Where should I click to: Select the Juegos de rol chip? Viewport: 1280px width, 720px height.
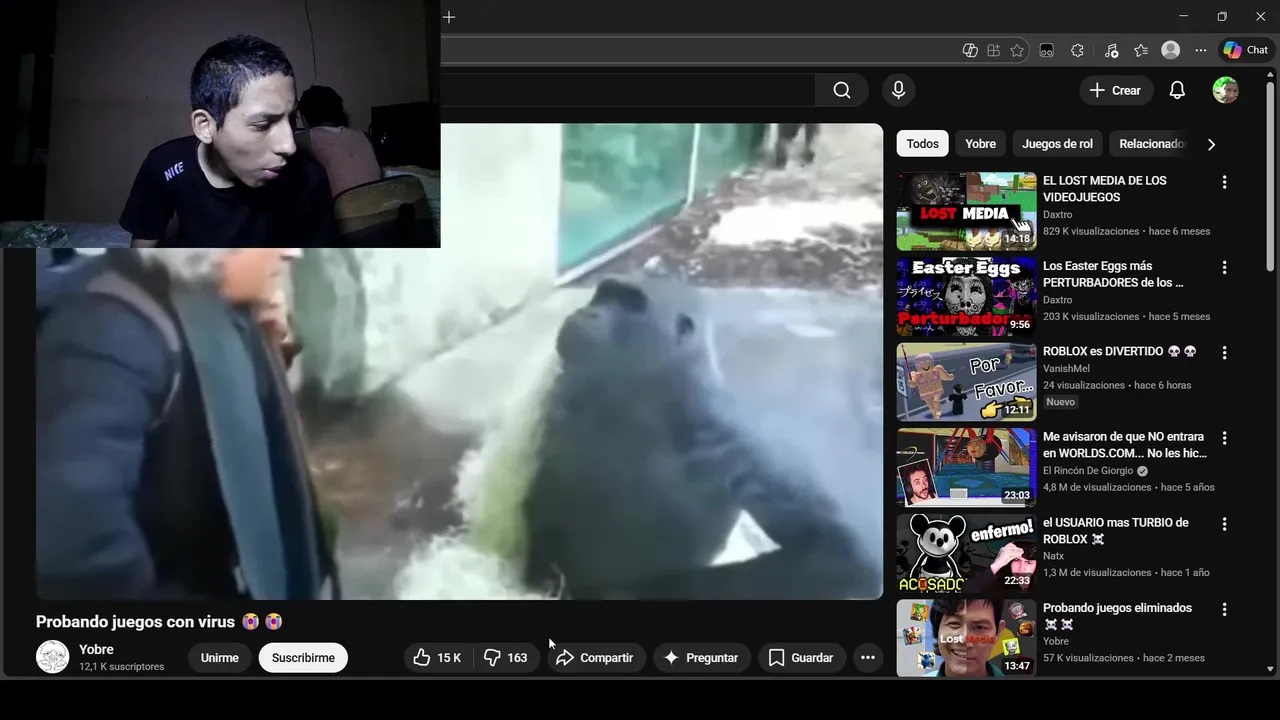pyautogui.click(x=1057, y=144)
